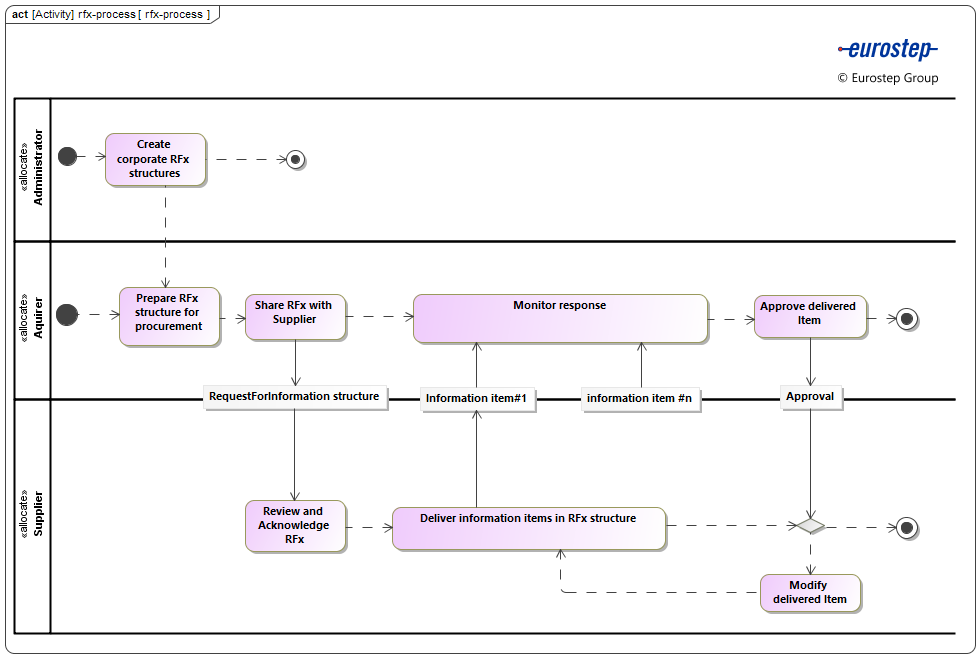Select the Aquirer lane start node
This screenshot has width=980, height=658.
pos(67,315)
